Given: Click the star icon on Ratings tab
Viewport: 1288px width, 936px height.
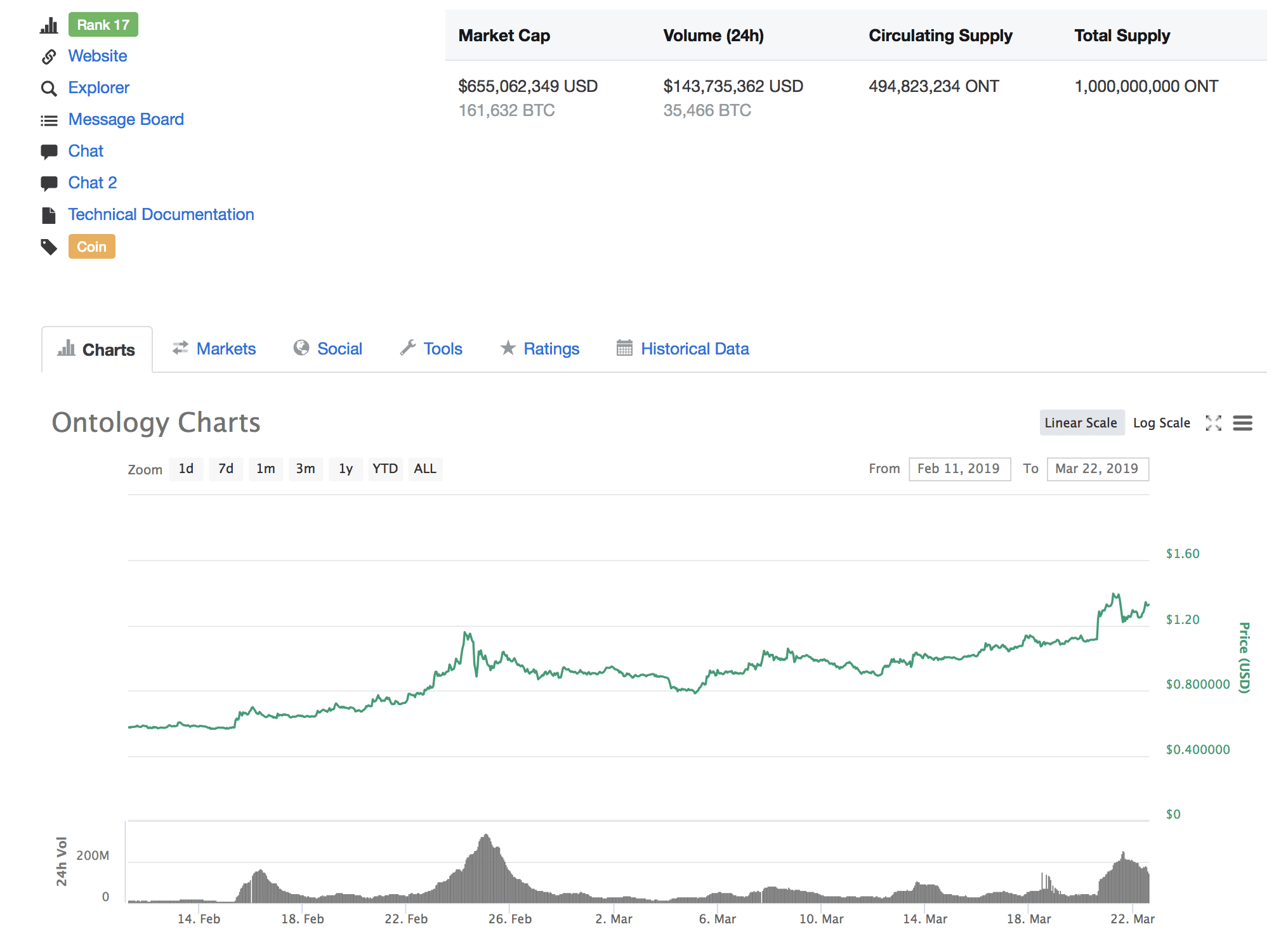Looking at the screenshot, I should 508,348.
